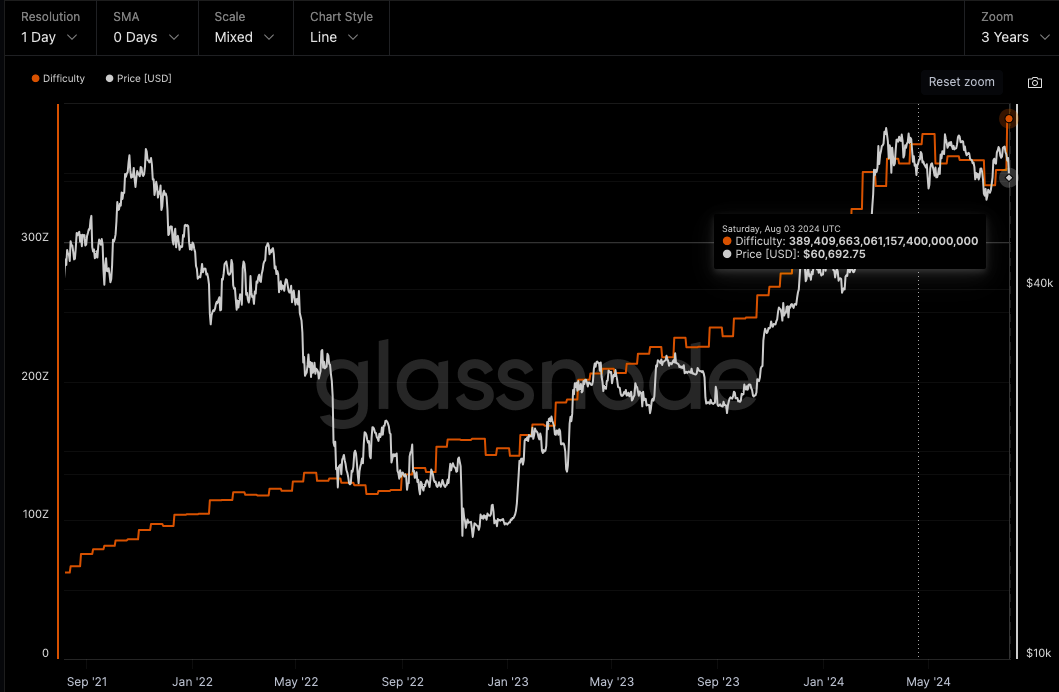Click the tooltip price $60,692.75

click(834, 254)
